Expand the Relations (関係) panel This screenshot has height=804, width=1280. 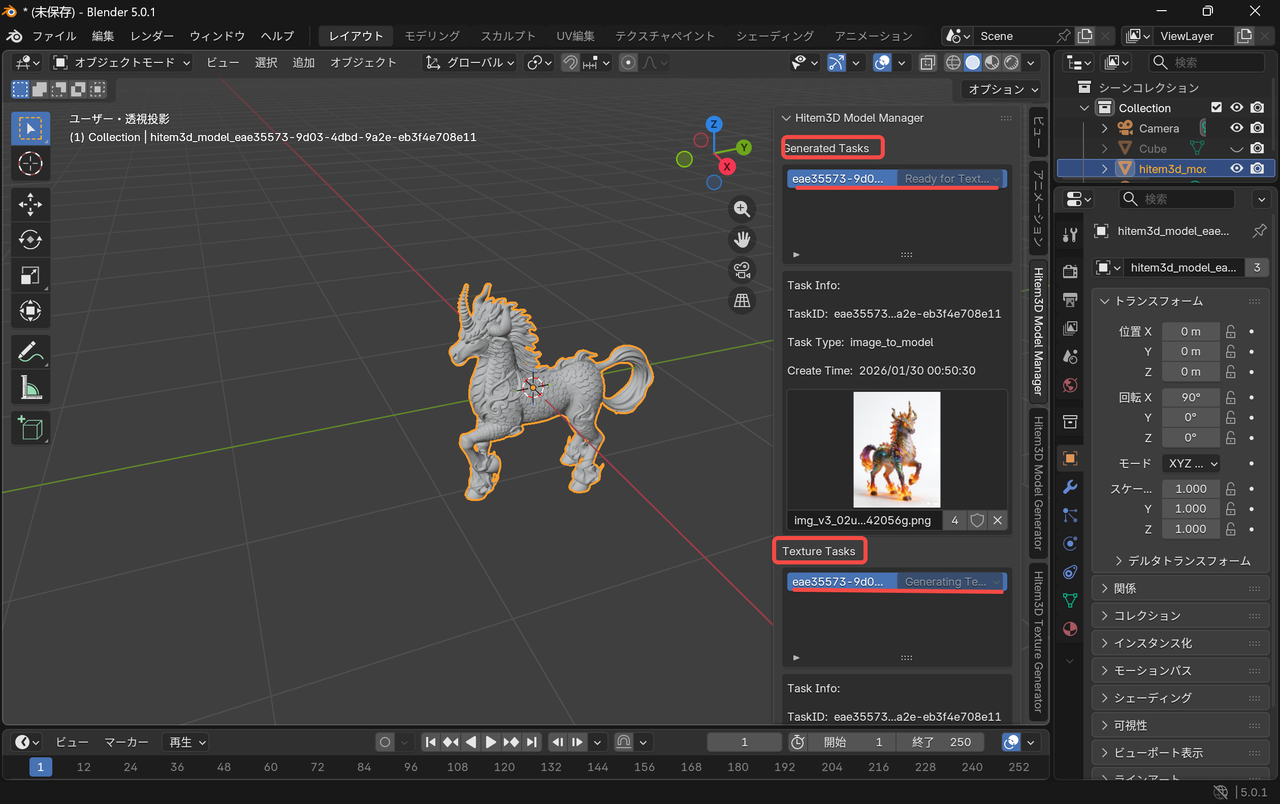[x=1125, y=588]
